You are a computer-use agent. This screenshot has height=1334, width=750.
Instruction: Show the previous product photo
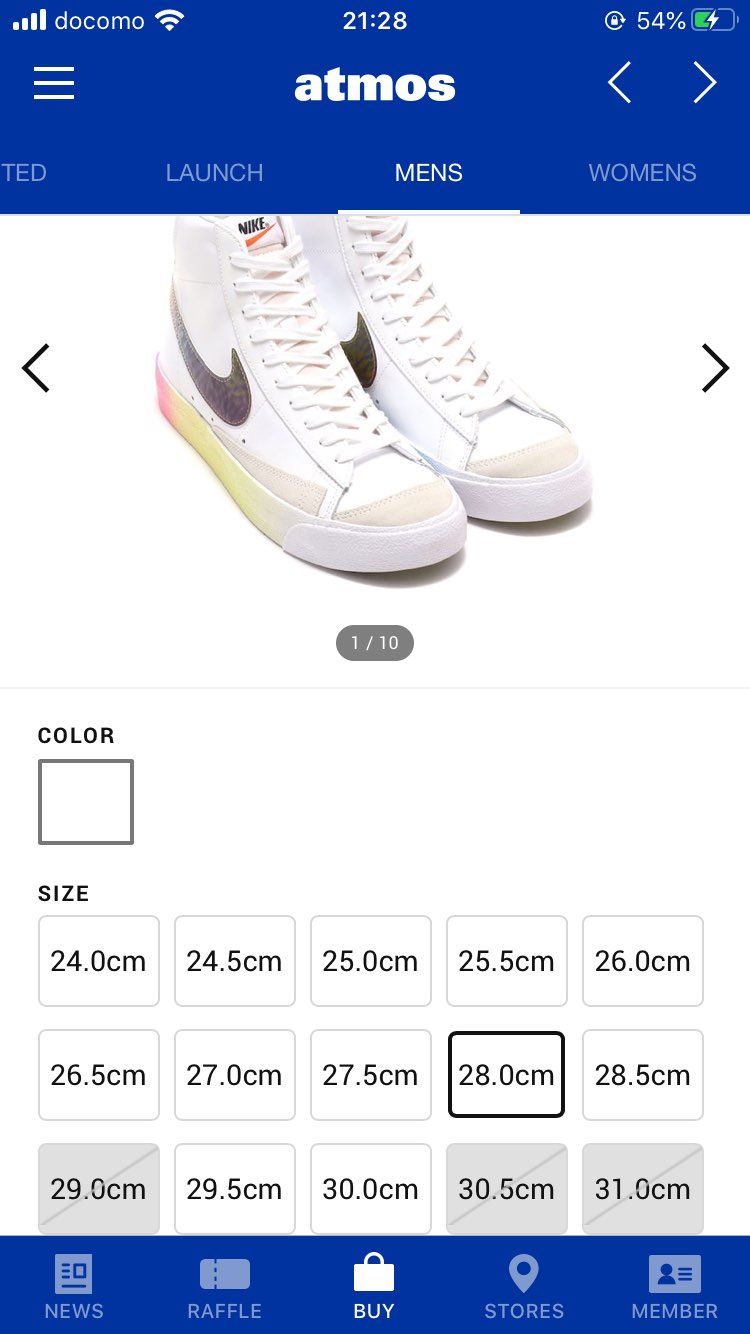[36, 368]
